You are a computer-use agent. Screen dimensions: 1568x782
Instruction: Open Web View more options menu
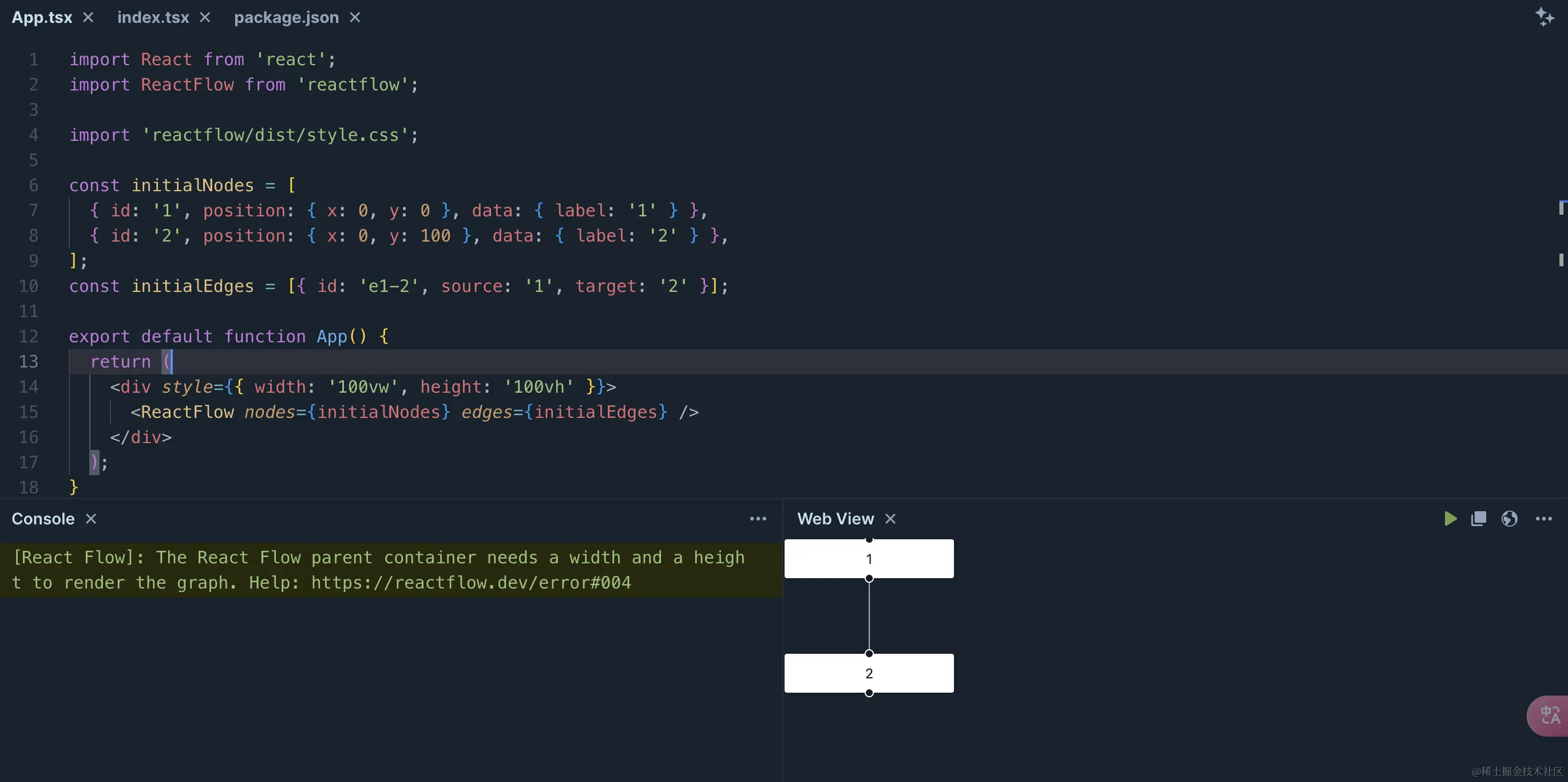click(x=1543, y=518)
